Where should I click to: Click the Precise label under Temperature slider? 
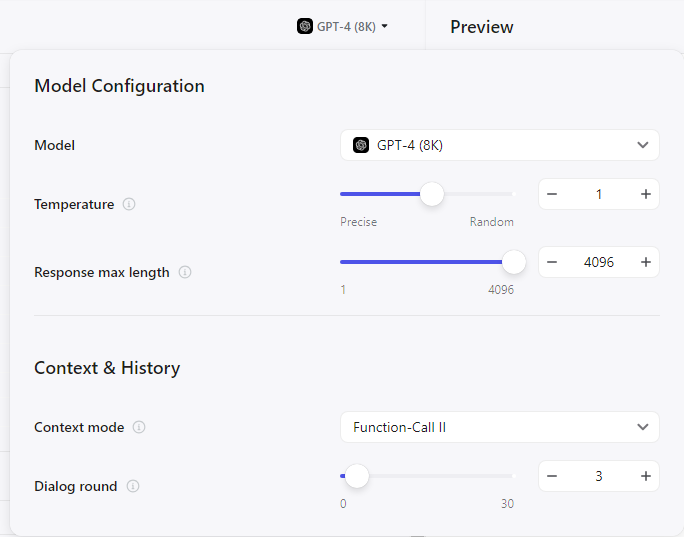pos(359,222)
